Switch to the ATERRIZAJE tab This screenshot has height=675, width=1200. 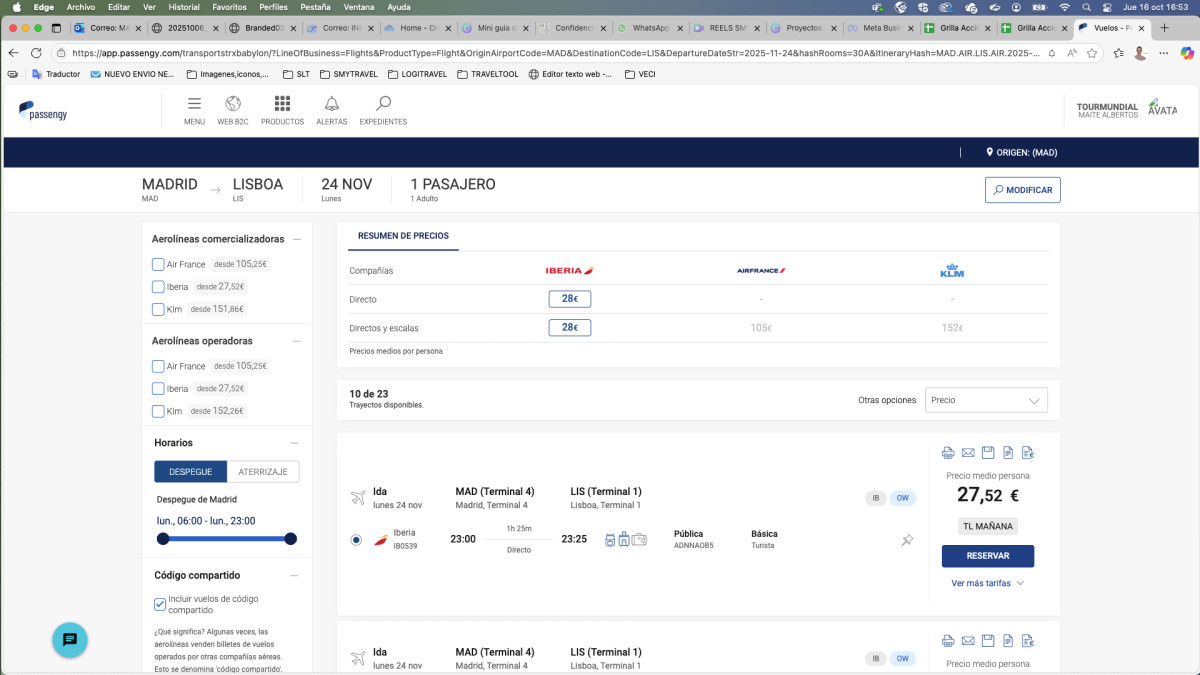[263, 472]
